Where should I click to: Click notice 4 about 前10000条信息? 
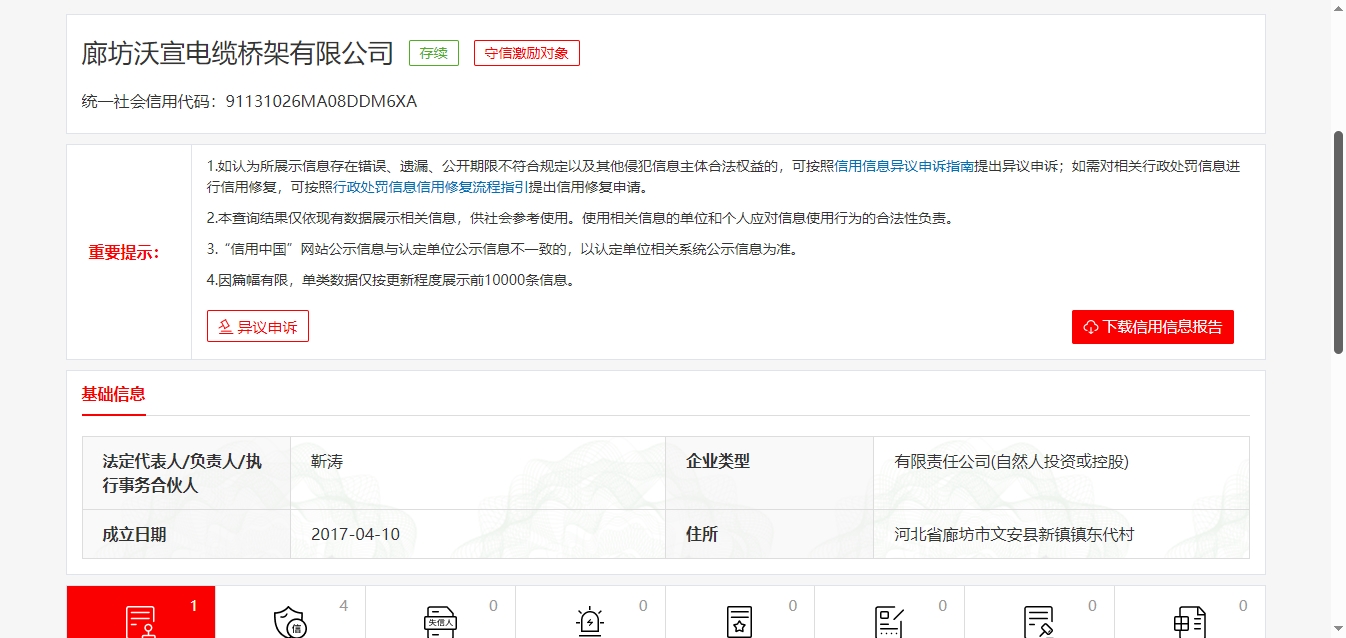click(x=392, y=280)
